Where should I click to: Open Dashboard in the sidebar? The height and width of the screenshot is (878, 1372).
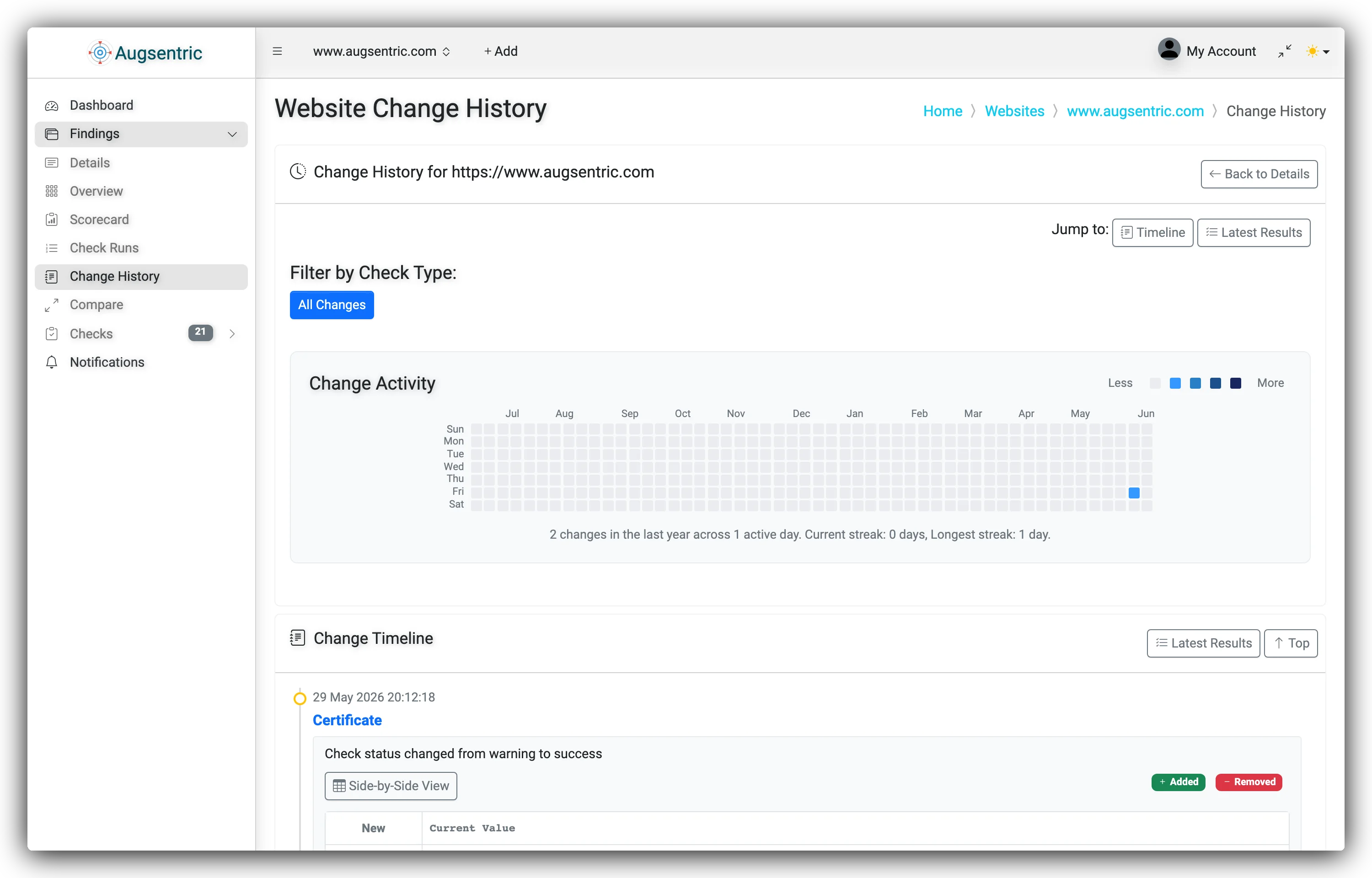[141, 105]
